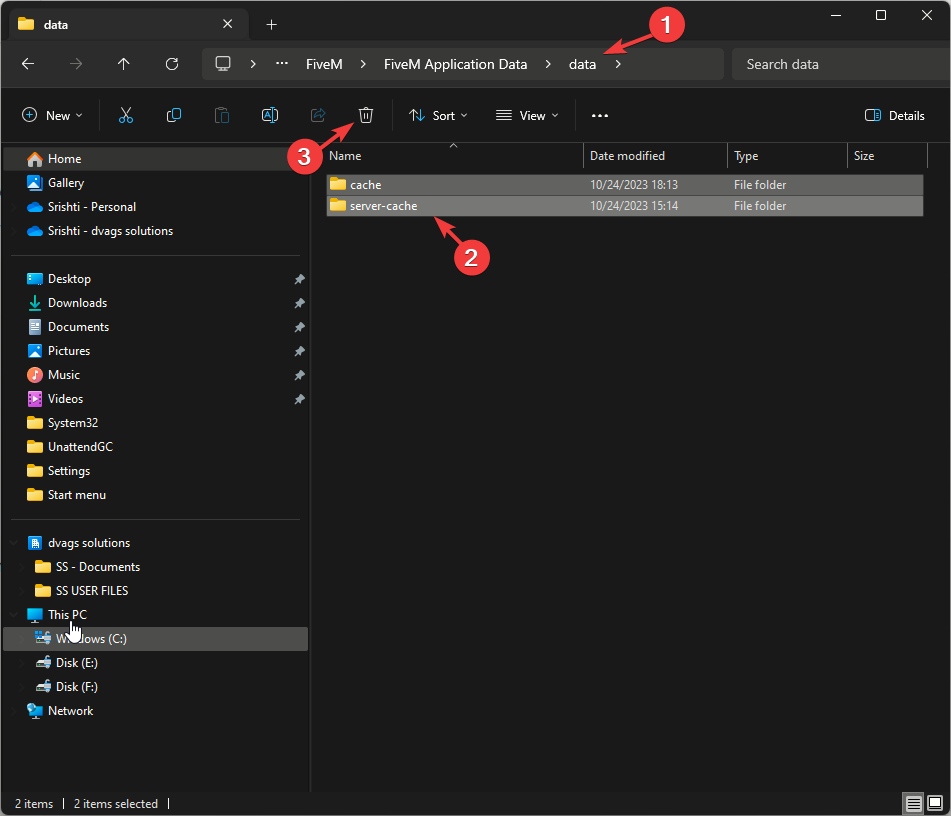Click the Paste clipboard icon

(x=222, y=115)
